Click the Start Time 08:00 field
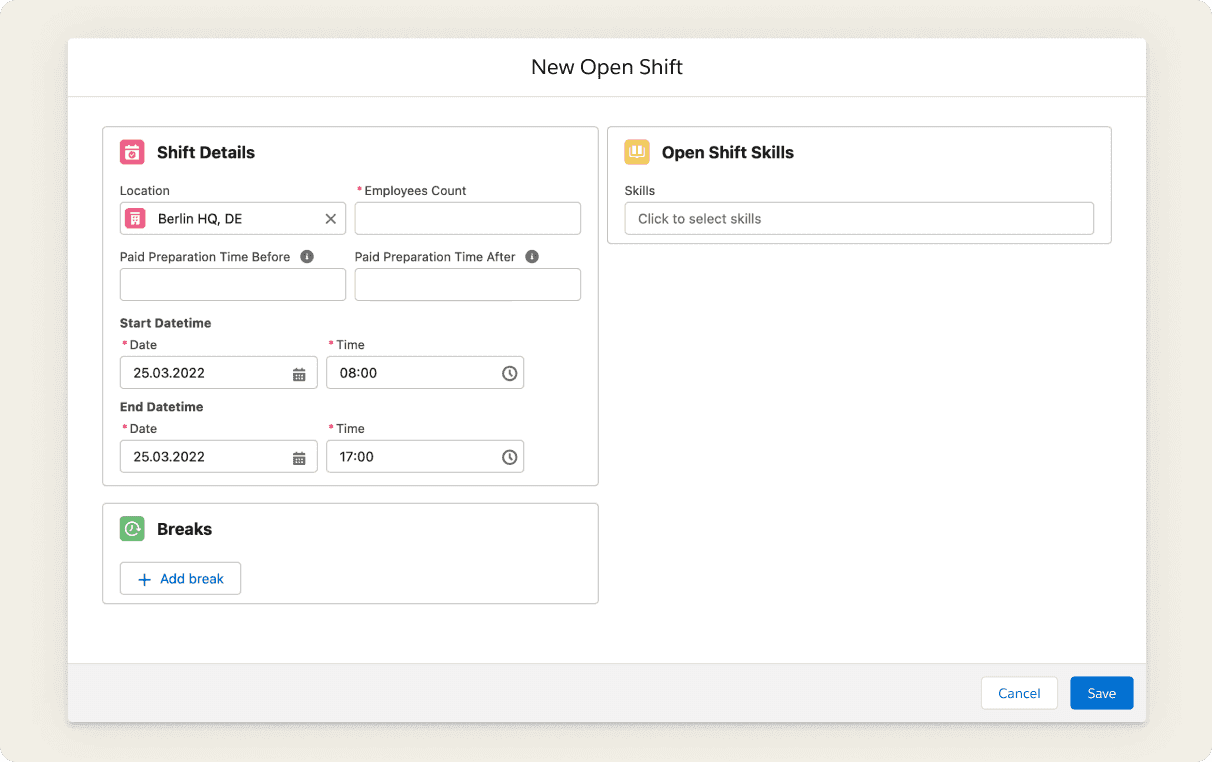Image resolution: width=1212 pixels, height=762 pixels. pyautogui.click(x=425, y=373)
